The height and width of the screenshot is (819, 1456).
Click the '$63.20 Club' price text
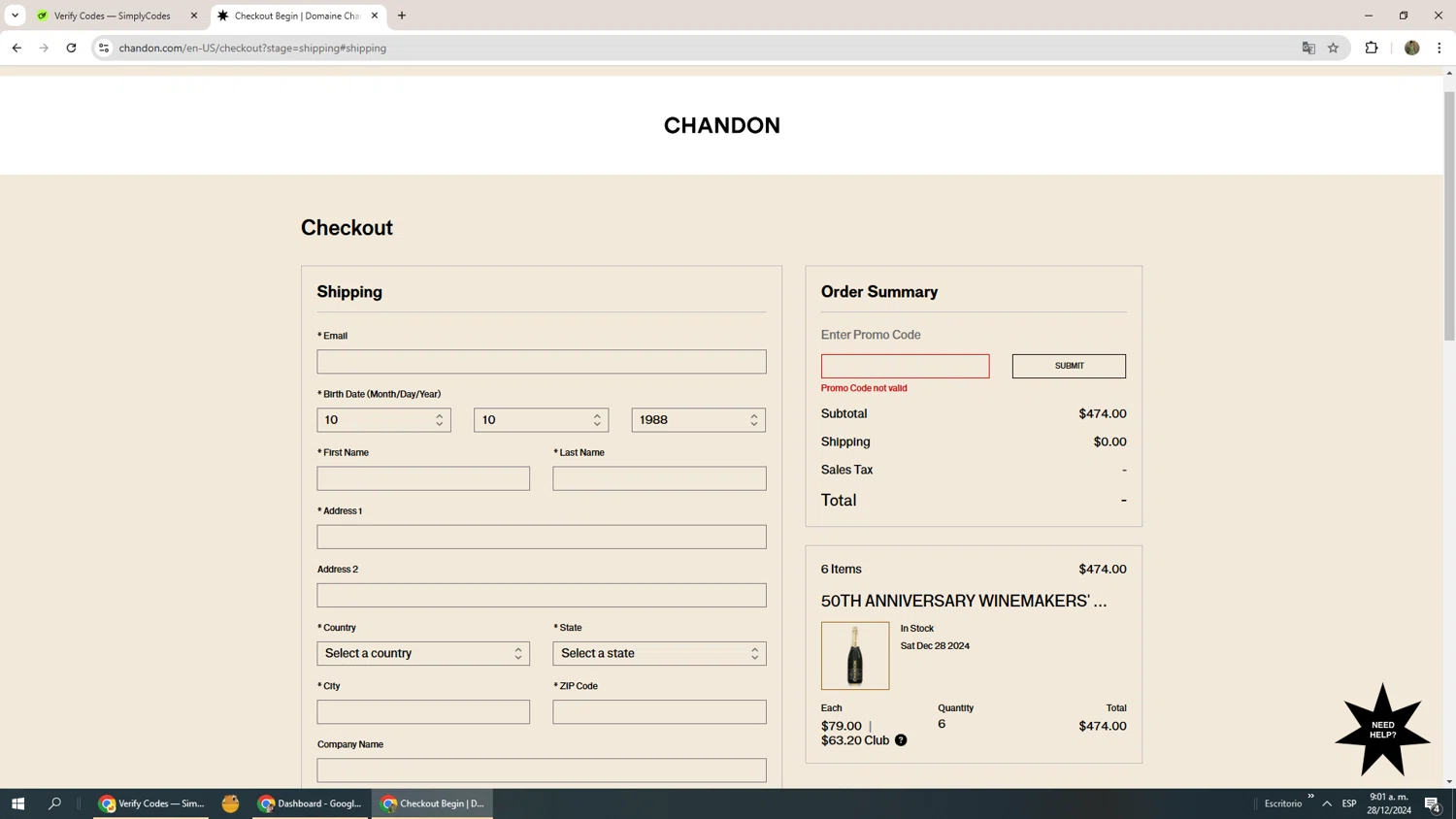[855, 740]
